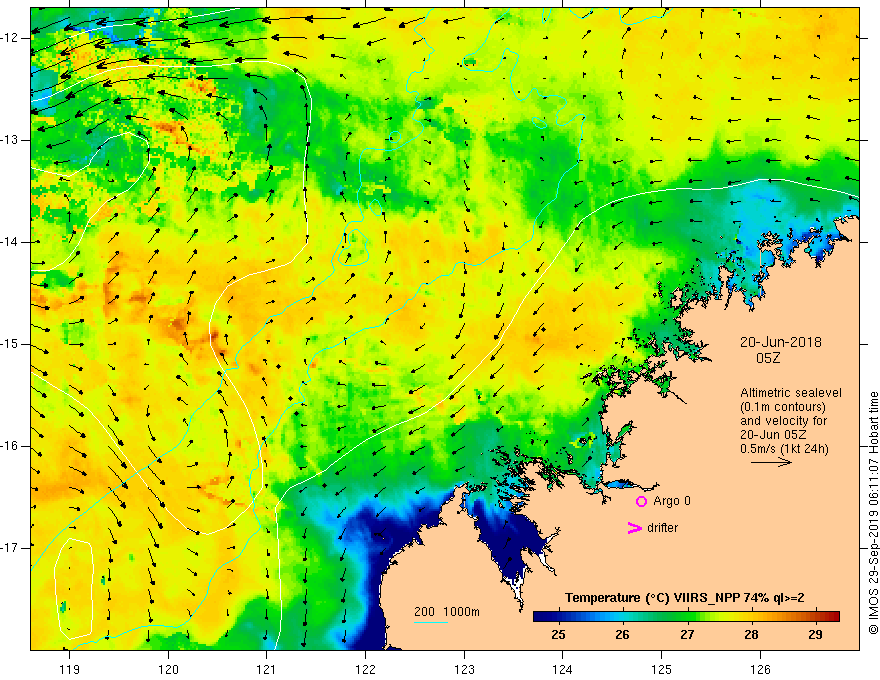This screenshot has width=880, height=680.
Task: Click the dark red end of color bar
Action: coord(833,616)
